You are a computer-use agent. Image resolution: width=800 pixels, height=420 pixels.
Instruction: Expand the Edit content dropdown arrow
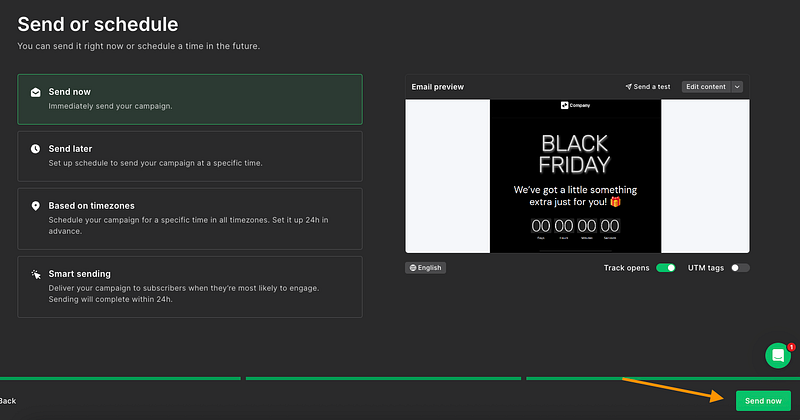[737, 87]
